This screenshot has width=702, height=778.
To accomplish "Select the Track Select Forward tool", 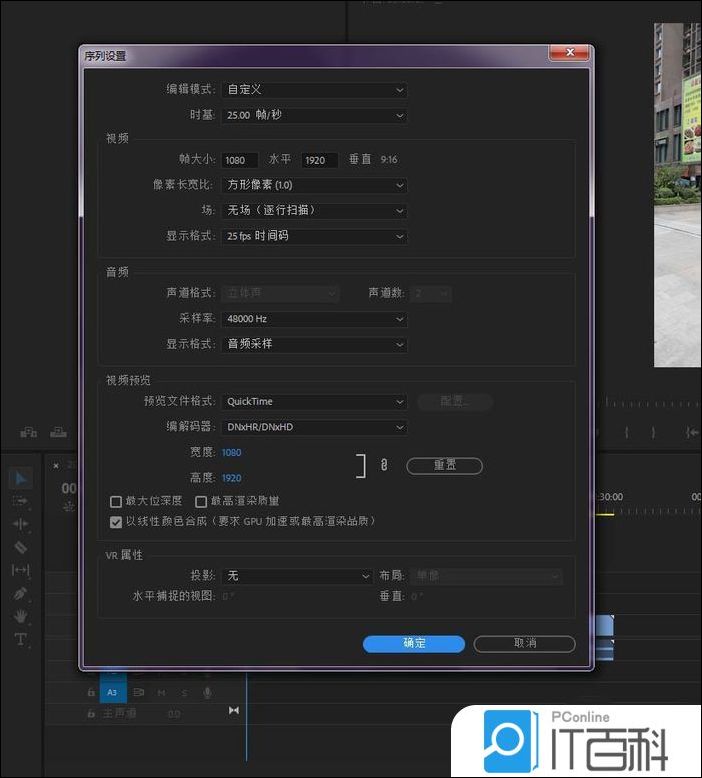I will 21,501.
